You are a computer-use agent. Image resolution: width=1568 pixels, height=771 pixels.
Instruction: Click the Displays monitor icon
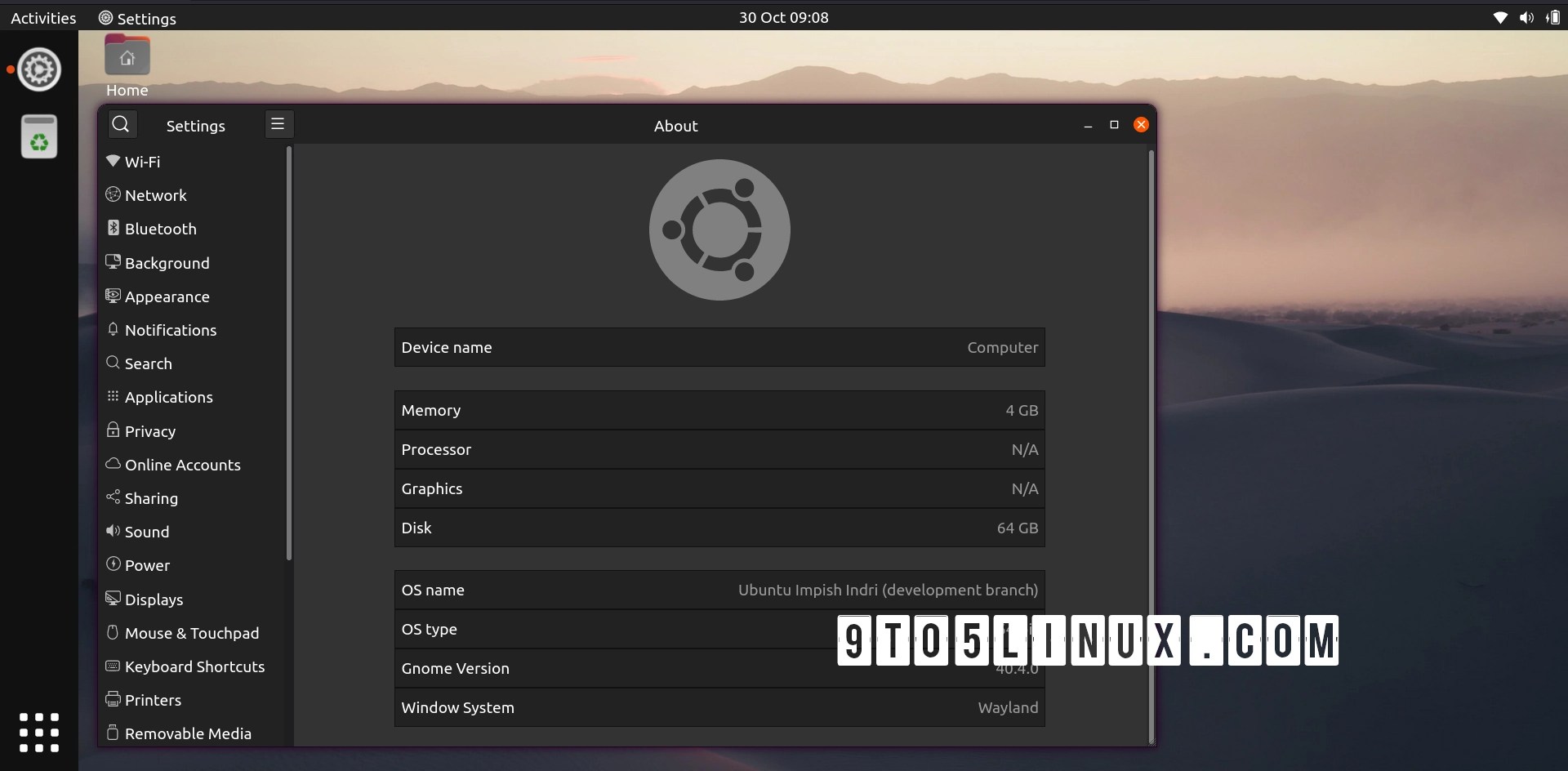113,599
